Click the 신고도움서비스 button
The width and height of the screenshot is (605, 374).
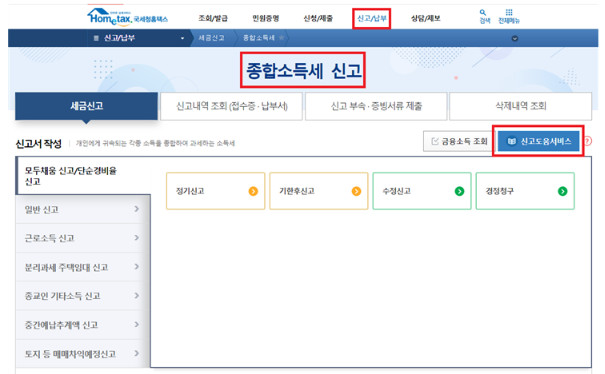tap(539, 141)
